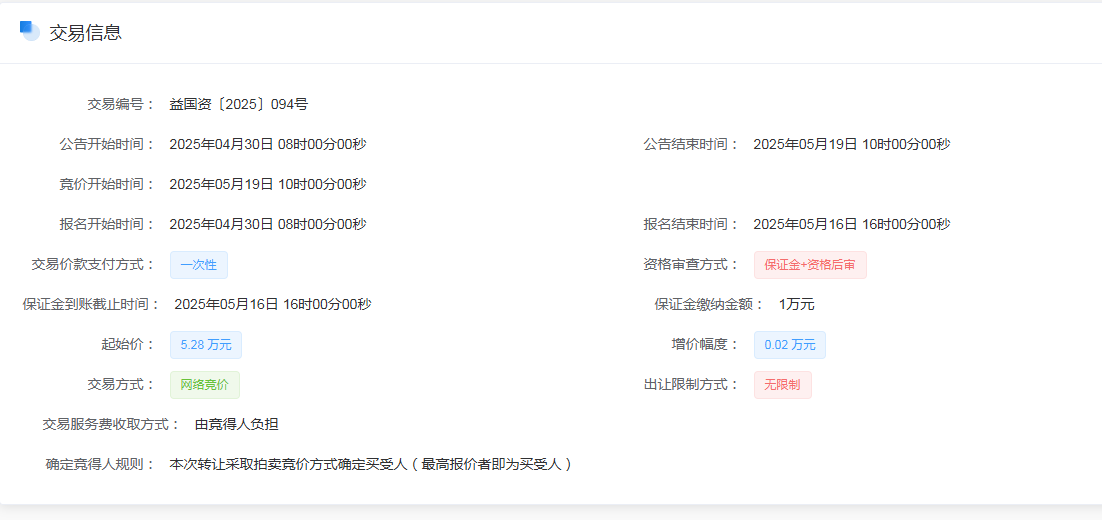
Task: Click the 保证金+资格后审 tag
Action: tap(810, 265)
